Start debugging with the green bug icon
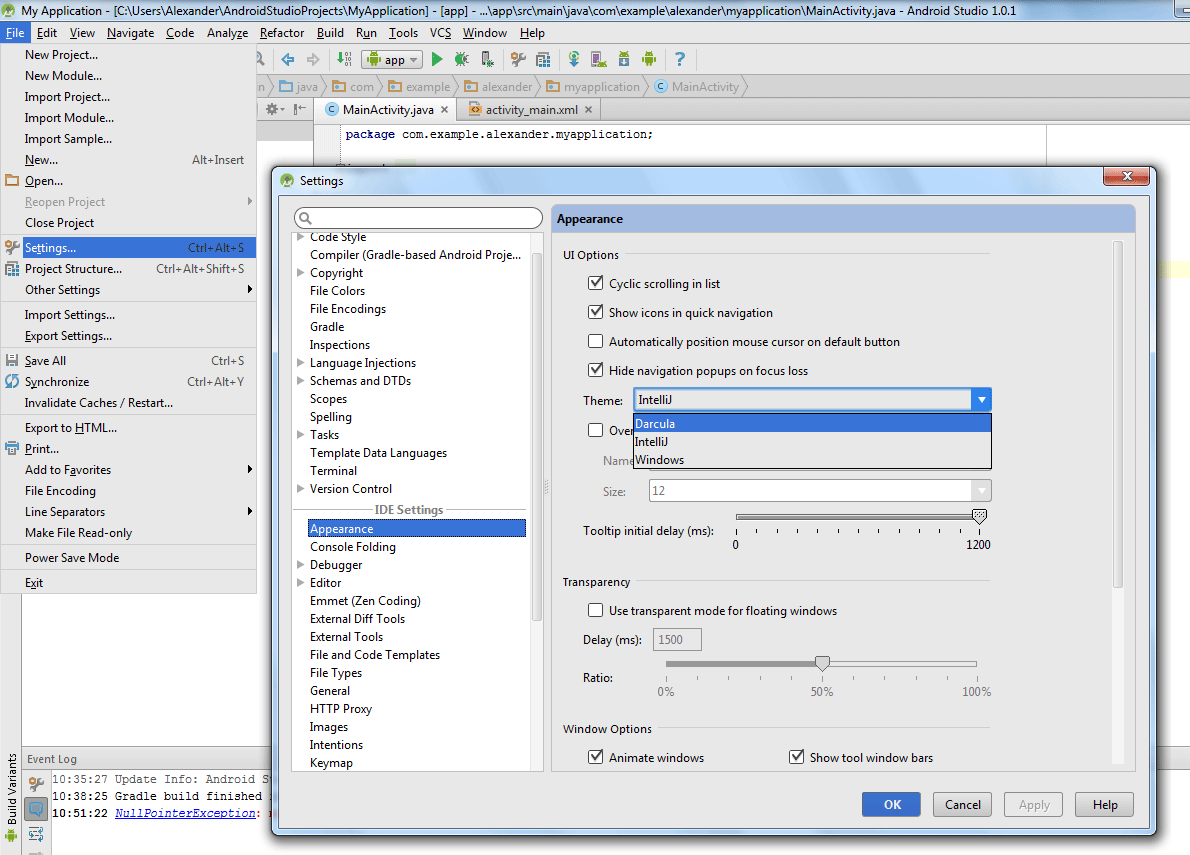Image resolution: width=1190 pixels, height=855 pixels. point(461,59)
